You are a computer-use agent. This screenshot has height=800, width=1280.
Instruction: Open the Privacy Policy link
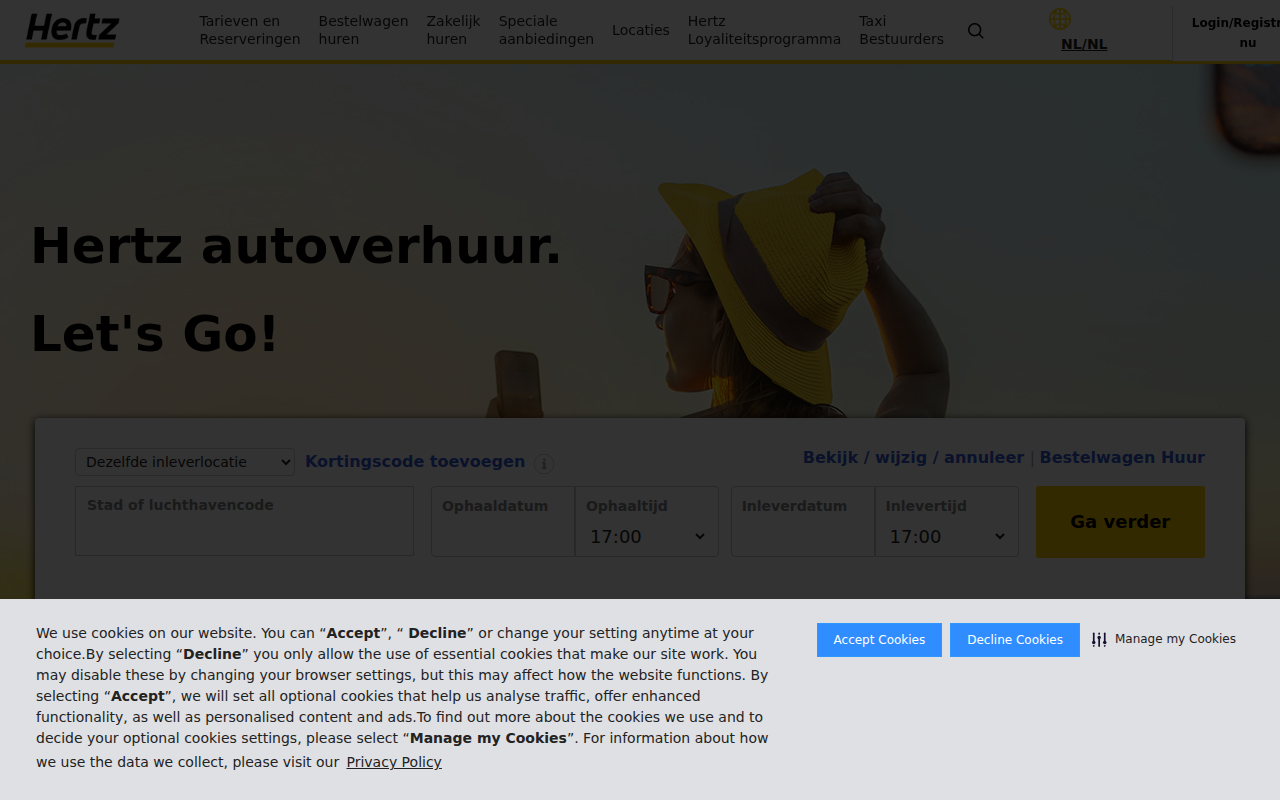point(394,762)
